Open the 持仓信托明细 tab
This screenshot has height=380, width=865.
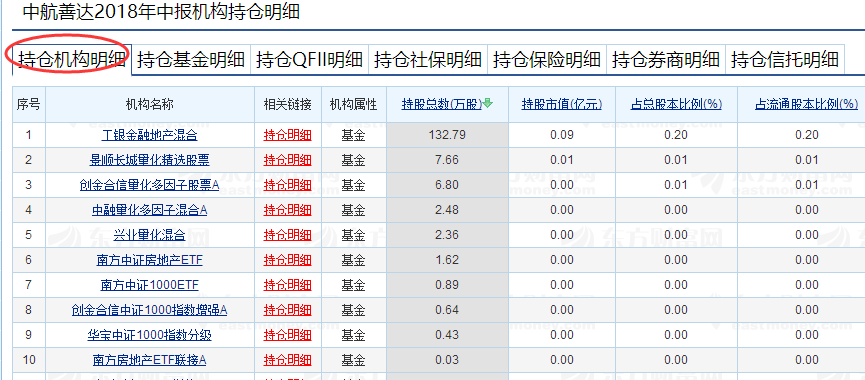pos(785,60)
